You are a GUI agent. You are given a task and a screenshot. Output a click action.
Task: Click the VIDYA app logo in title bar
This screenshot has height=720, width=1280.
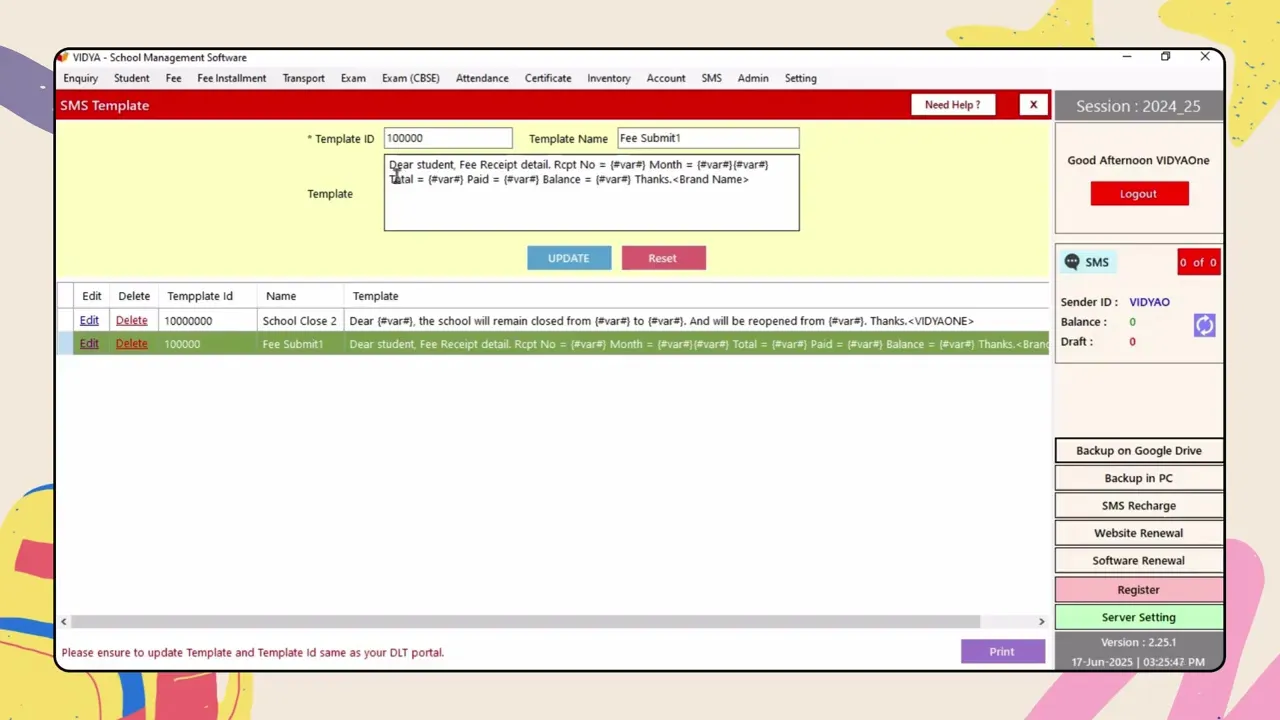64,57
